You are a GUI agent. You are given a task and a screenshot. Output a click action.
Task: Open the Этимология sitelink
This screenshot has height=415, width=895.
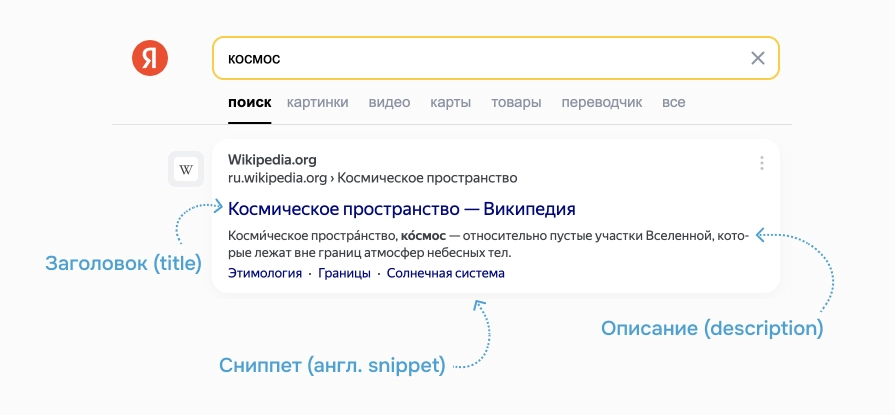pyautogui.click(x=265, y=273)
